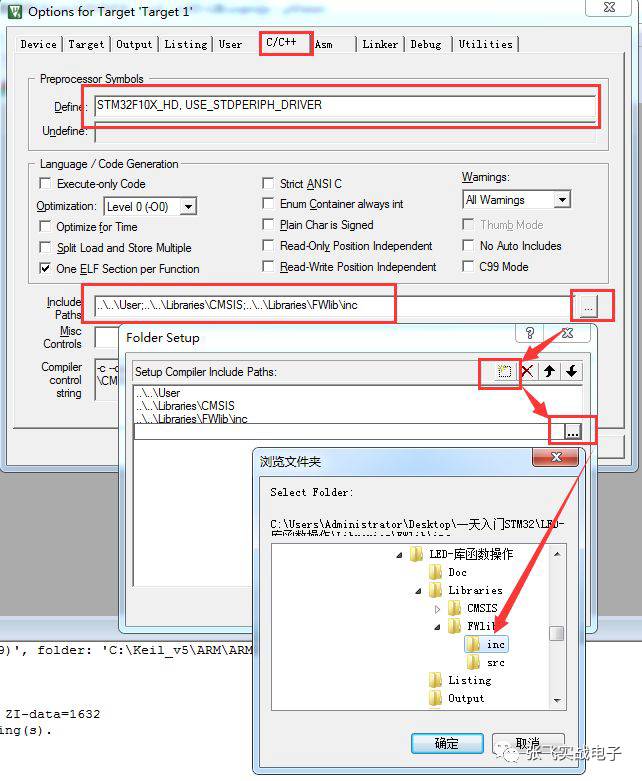Open help in Folder Setup dialog
The image size is (642, 781).
530,333
